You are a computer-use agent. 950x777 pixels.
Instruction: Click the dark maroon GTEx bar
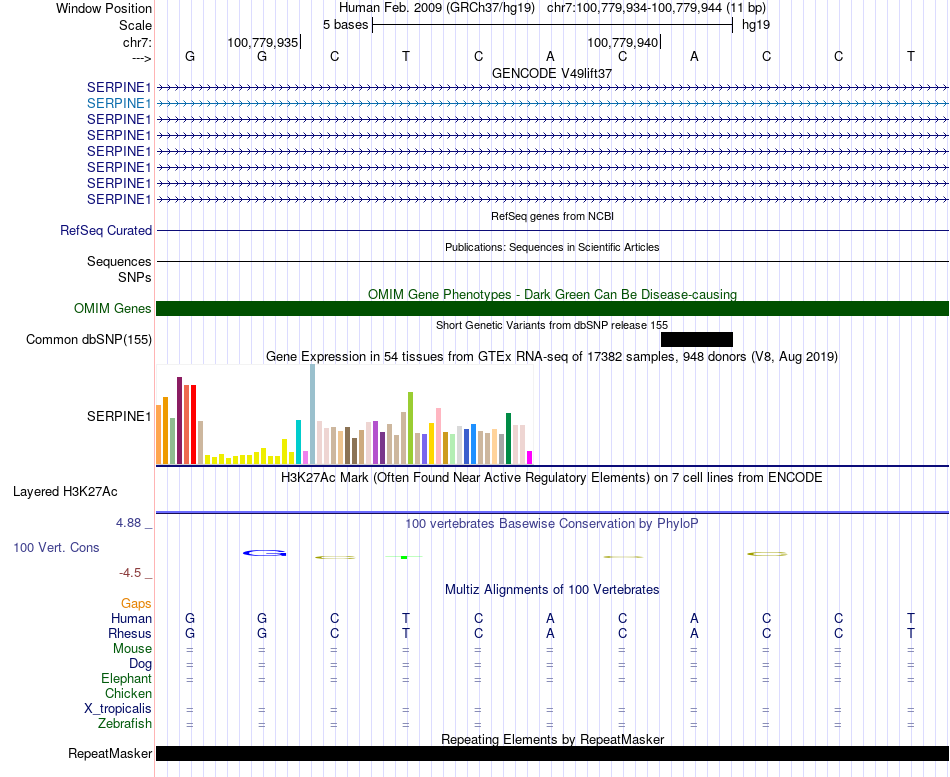coord(179,421)
